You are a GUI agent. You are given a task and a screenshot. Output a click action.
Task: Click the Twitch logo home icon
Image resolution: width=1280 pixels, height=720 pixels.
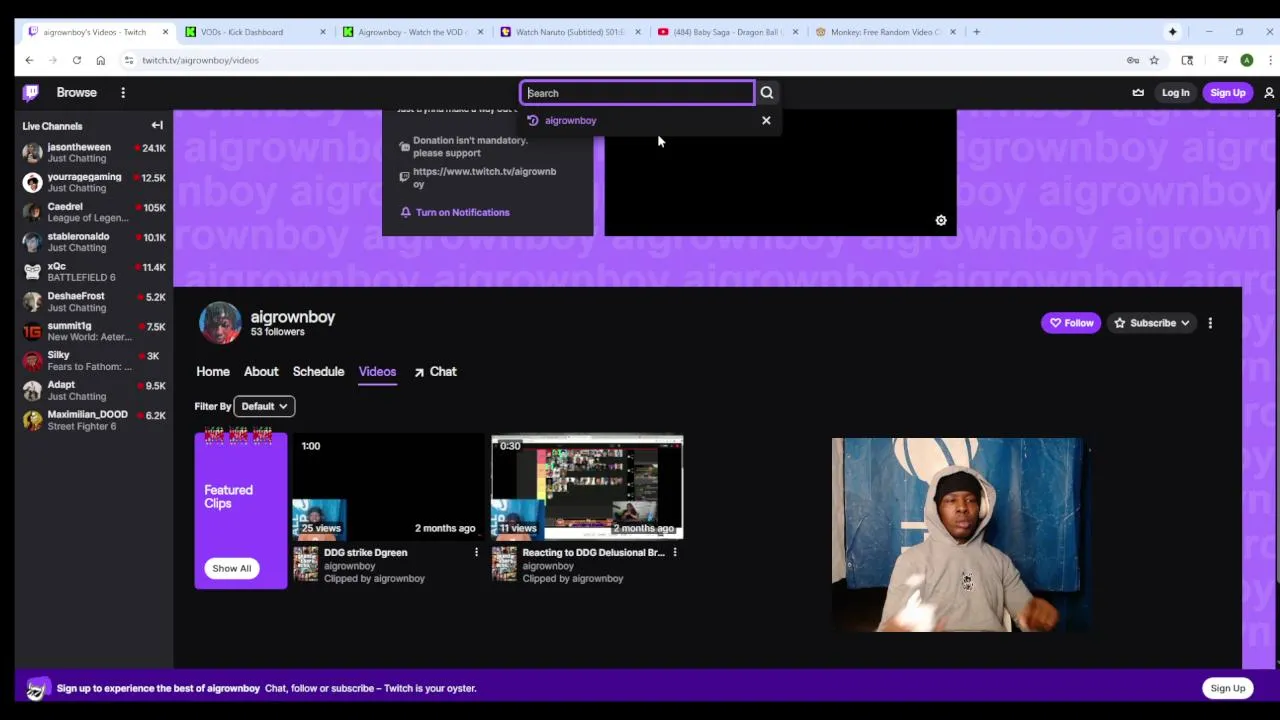point(31,93)
